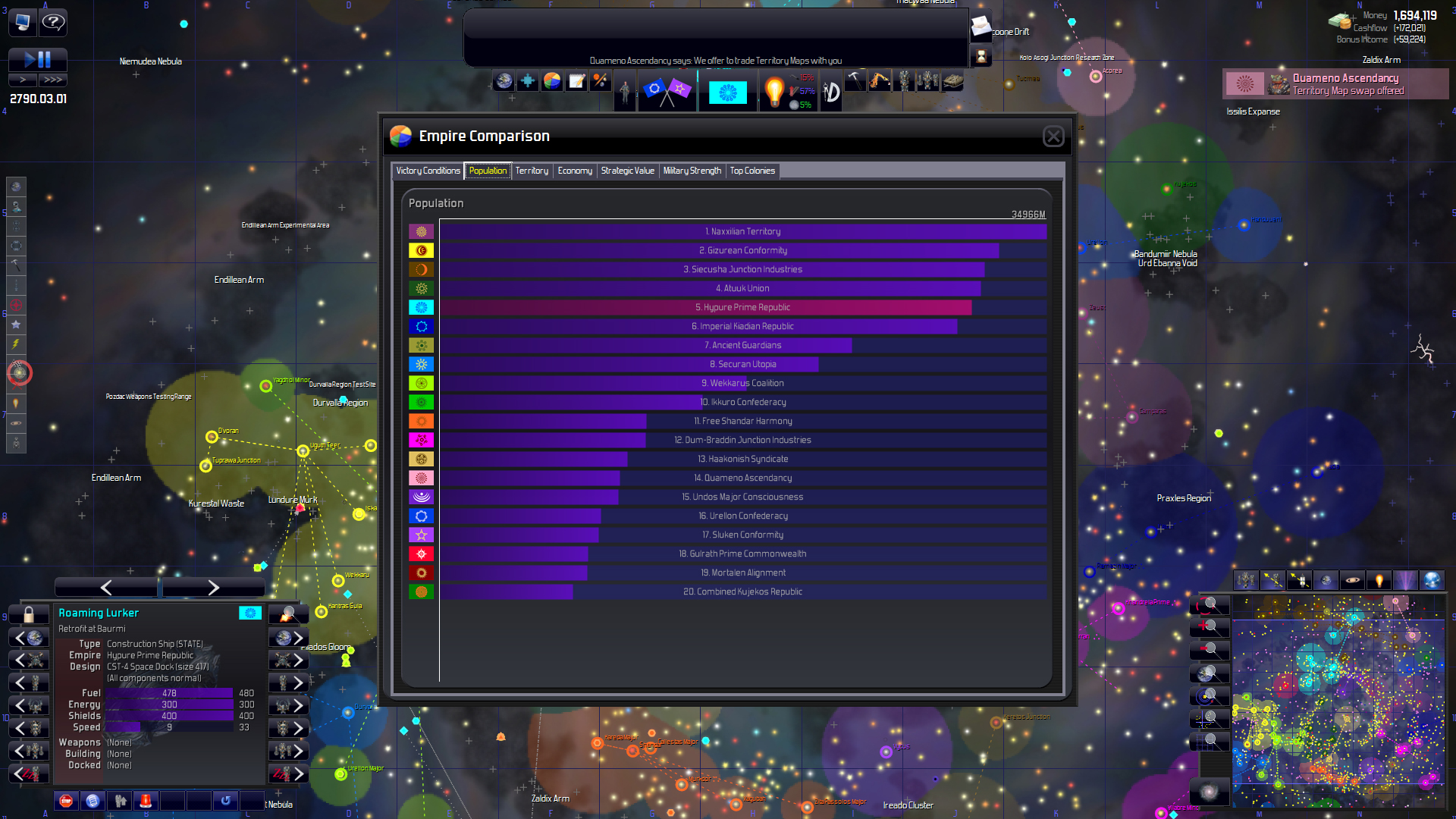This screenshot has height=819, width=1456.
Task: Open the diplomacy crossed flags screen
Action: click(667, 92)
